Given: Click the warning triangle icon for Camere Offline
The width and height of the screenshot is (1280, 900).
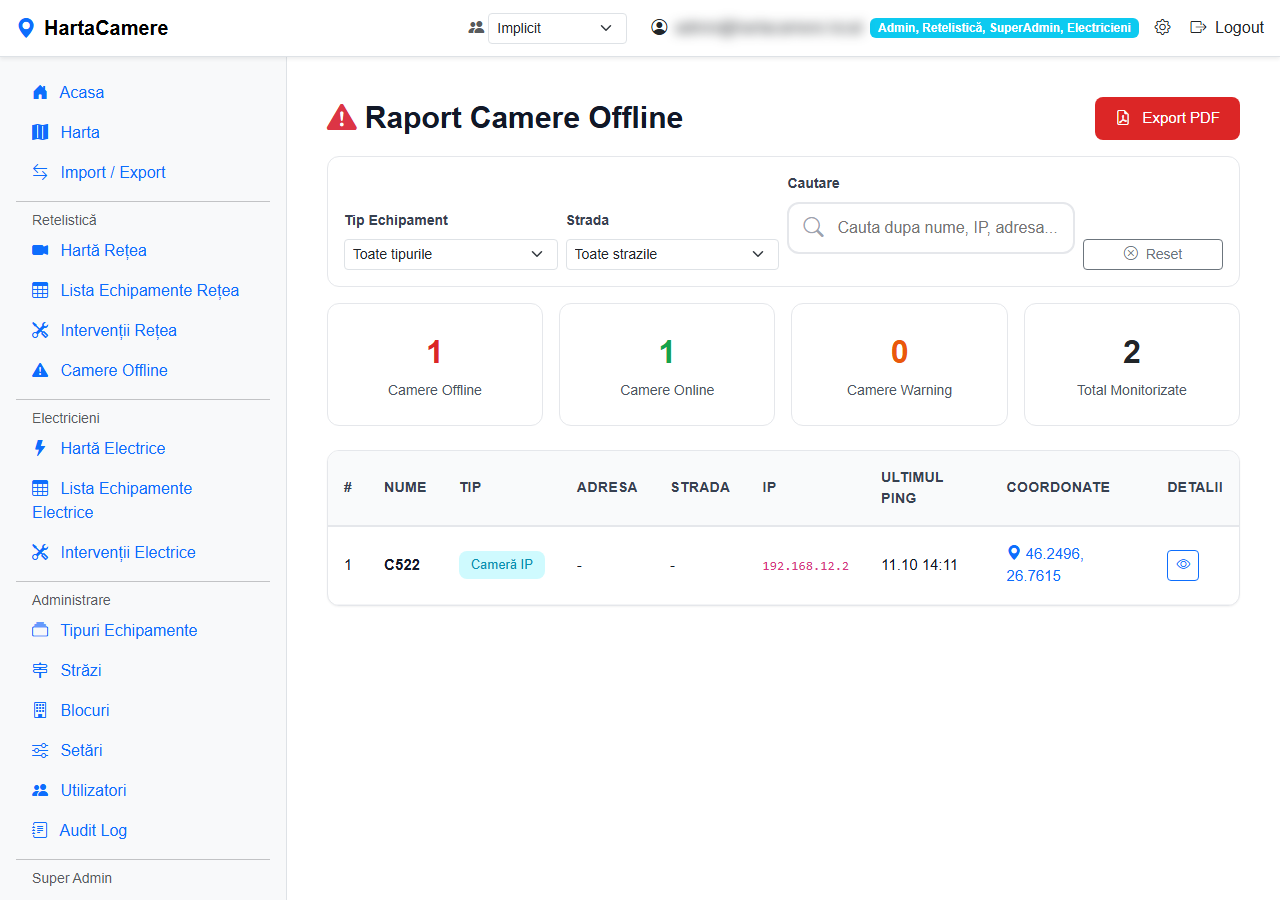Looking at the screenshot, I should point(40,370).
